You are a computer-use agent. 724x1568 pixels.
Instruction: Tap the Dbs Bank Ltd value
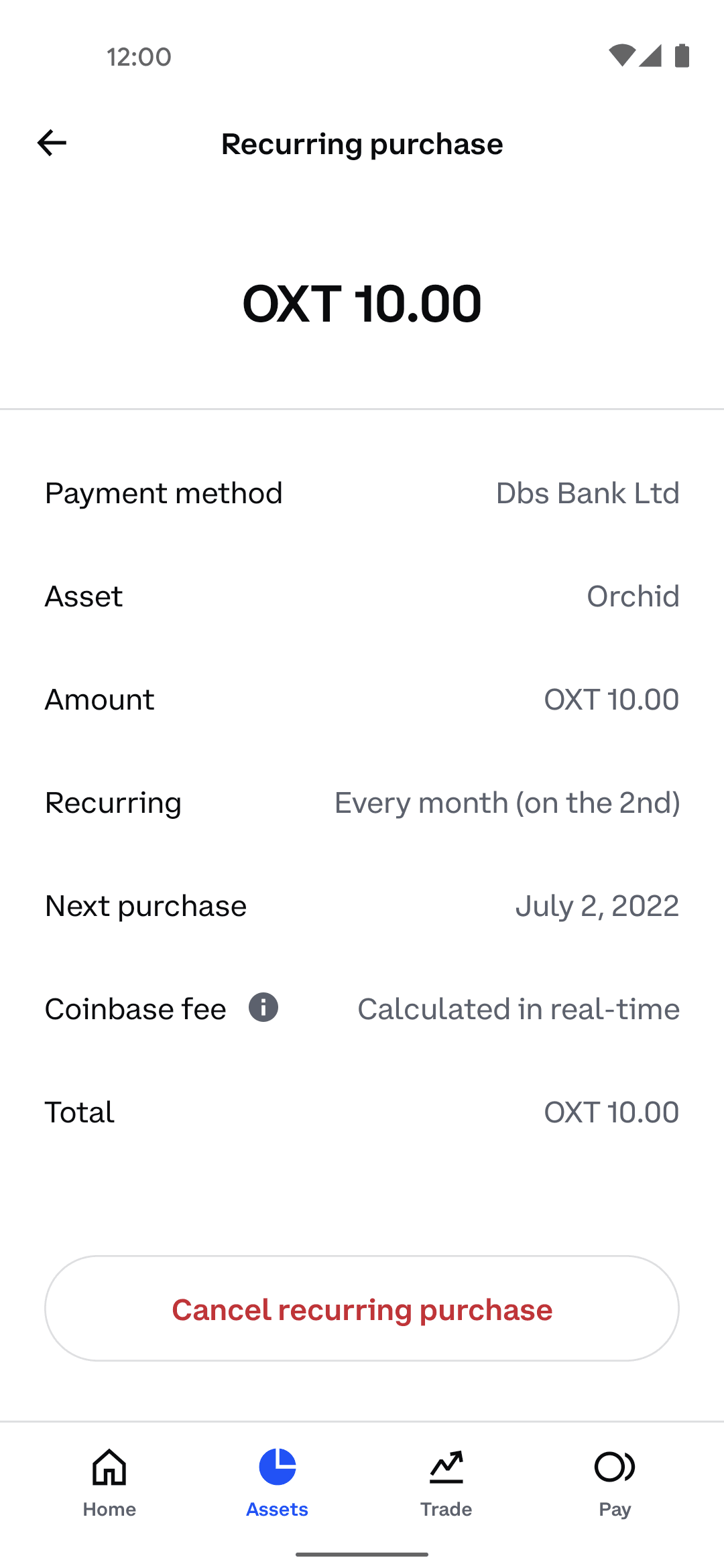click(x=587, y=493)
